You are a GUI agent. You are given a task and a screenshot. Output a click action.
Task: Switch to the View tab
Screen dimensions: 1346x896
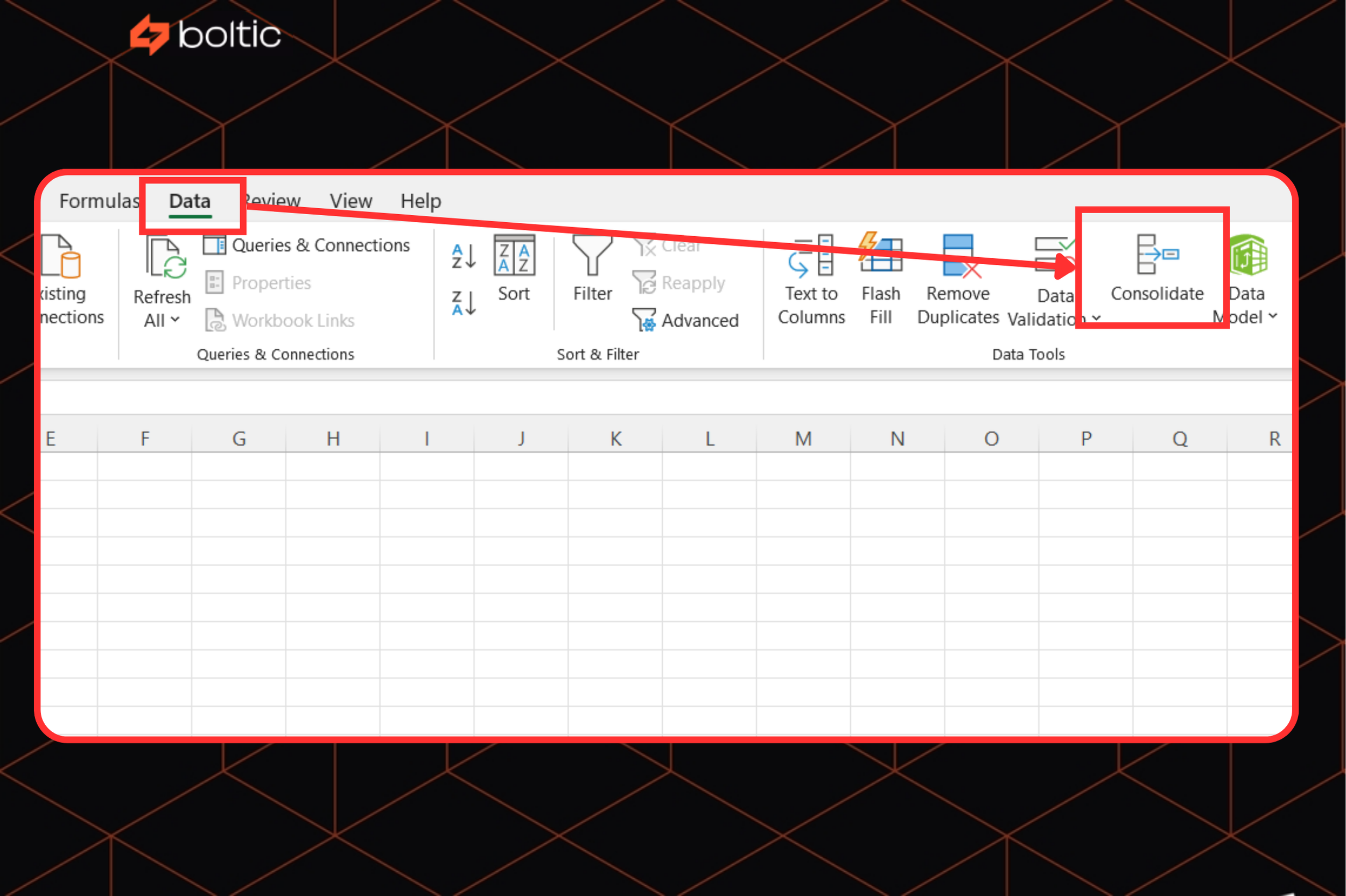tap(350, 201)
